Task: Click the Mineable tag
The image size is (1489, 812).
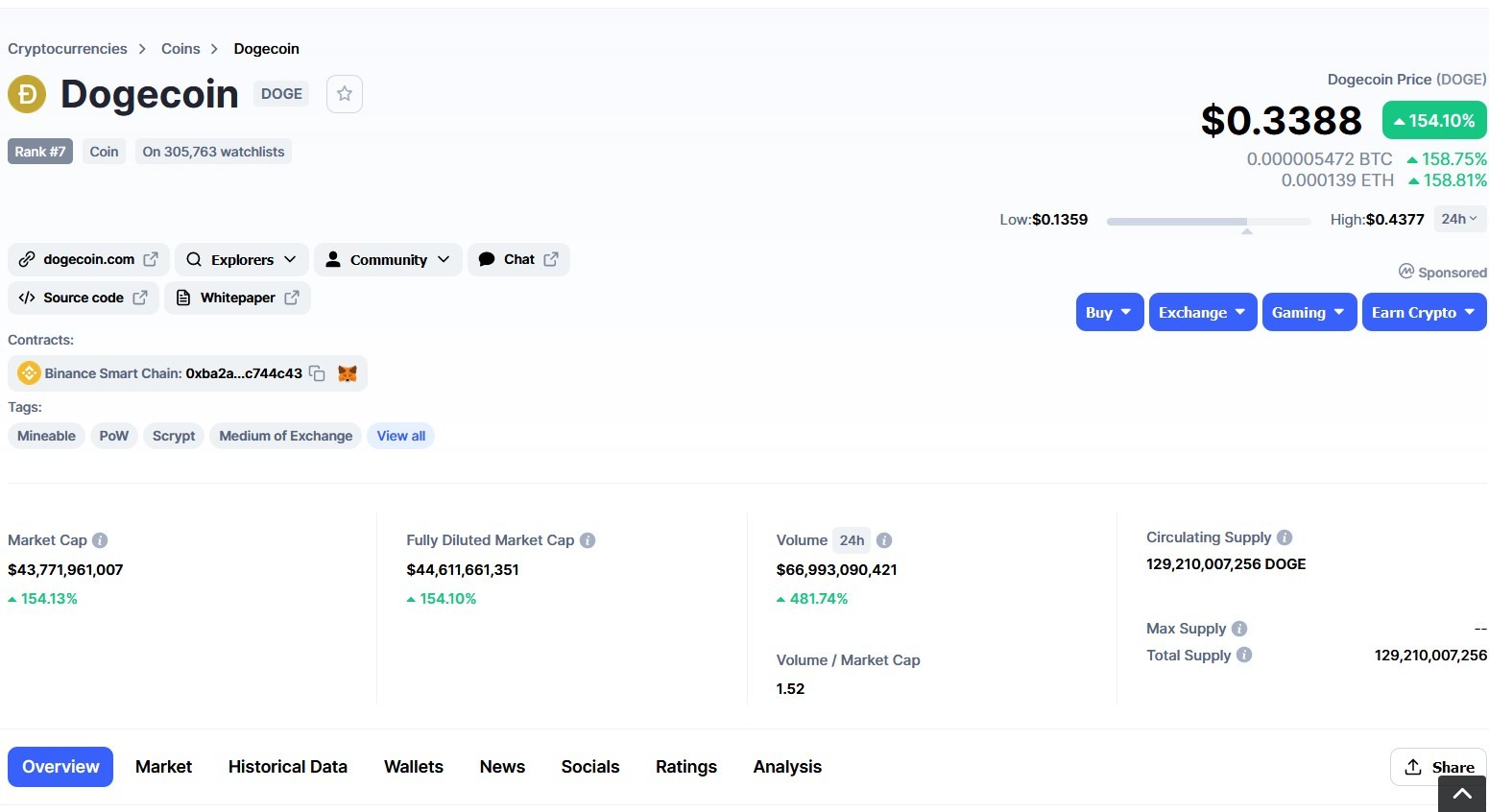Action: tap(46, 436)
